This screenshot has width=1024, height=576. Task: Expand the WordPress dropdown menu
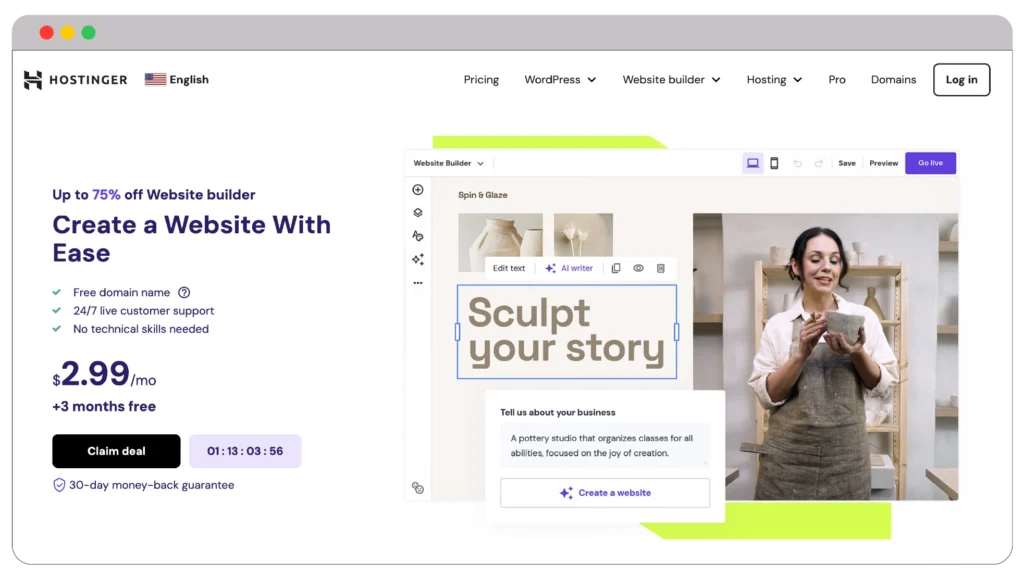560,80
